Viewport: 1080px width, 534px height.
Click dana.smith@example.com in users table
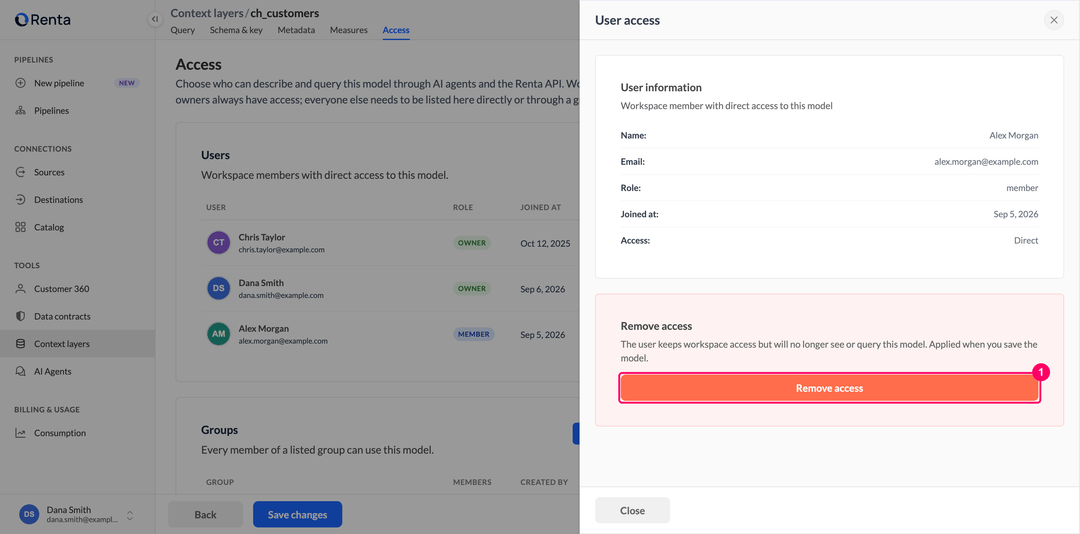(281, 295)
